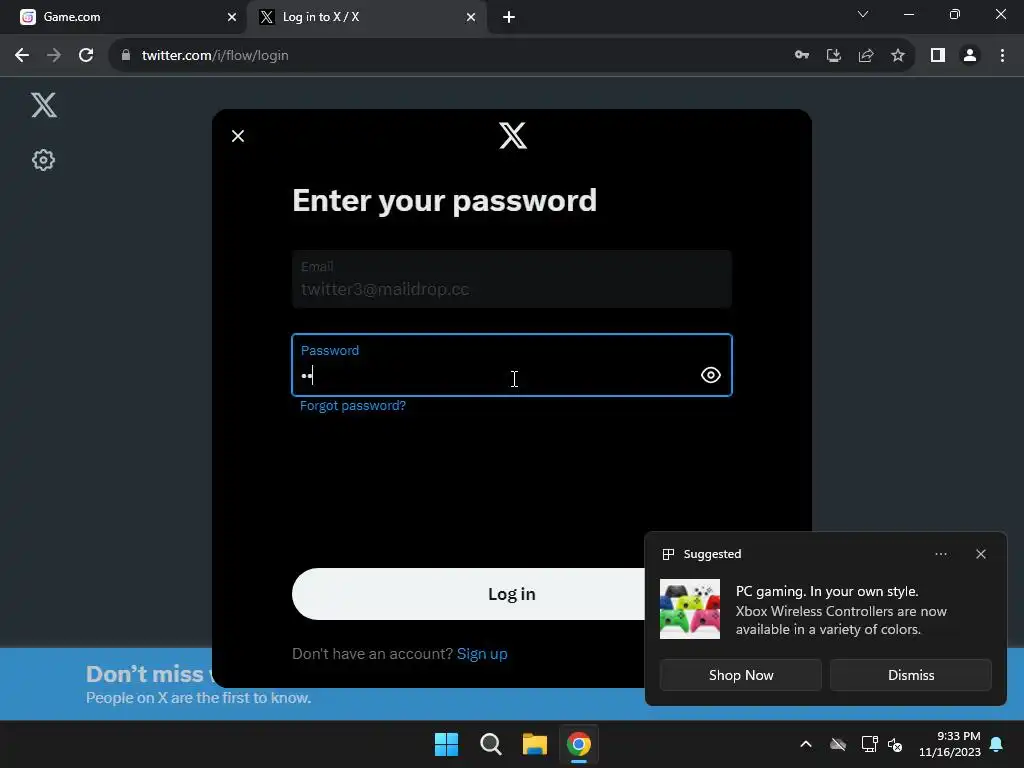Click Chrome icon in taskbar
This screenshot has height=768, width=1024.
[x=579, y=744]
